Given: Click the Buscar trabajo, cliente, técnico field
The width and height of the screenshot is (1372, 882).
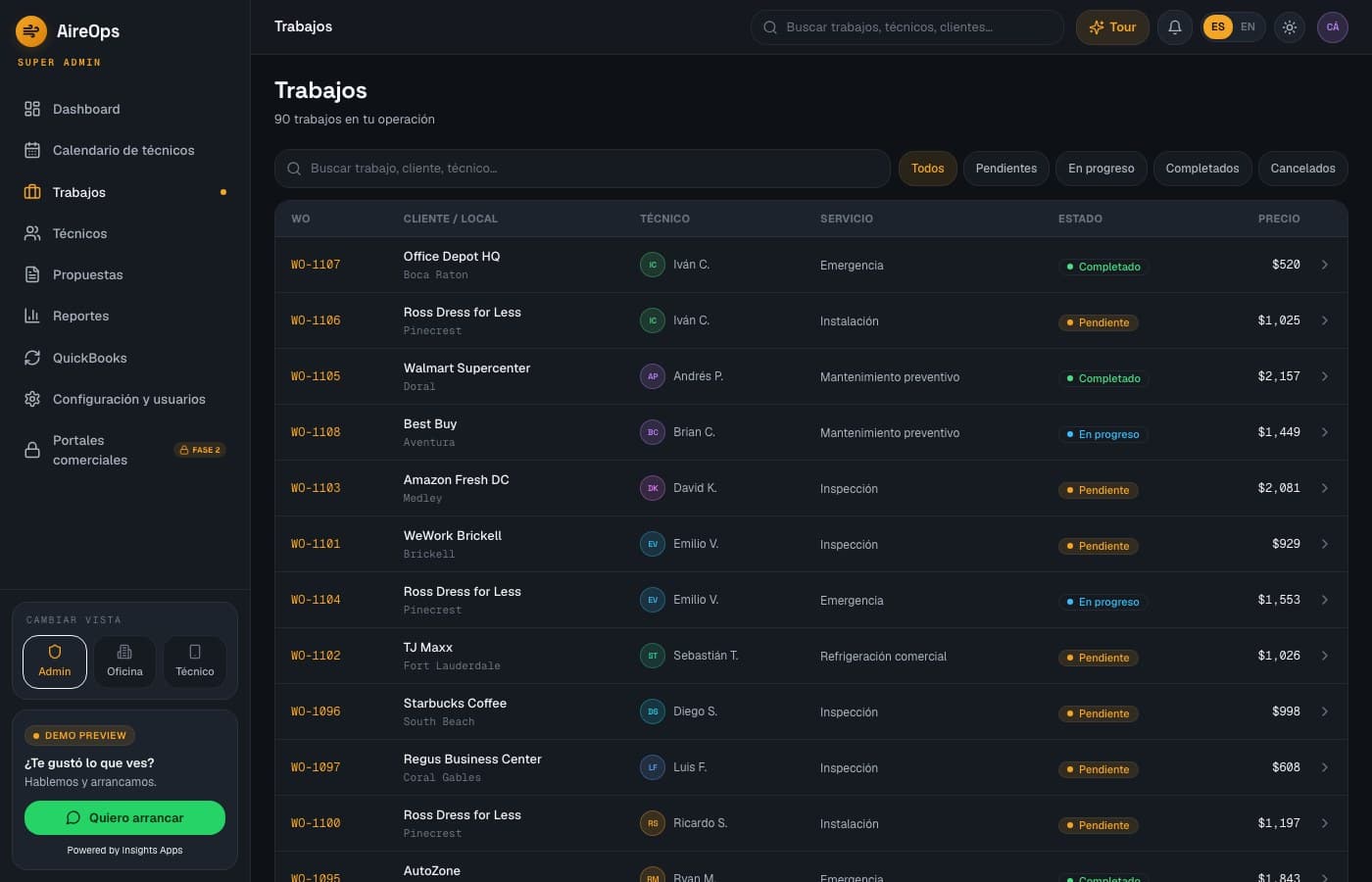Looking at the screenshot, I should [582, 169].
